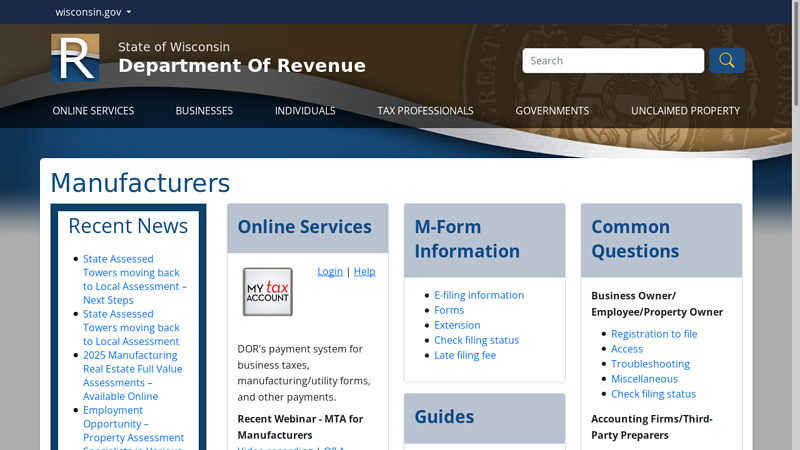Click the Department of Revenue R logo
800x450 pixels.
point(75,58)
